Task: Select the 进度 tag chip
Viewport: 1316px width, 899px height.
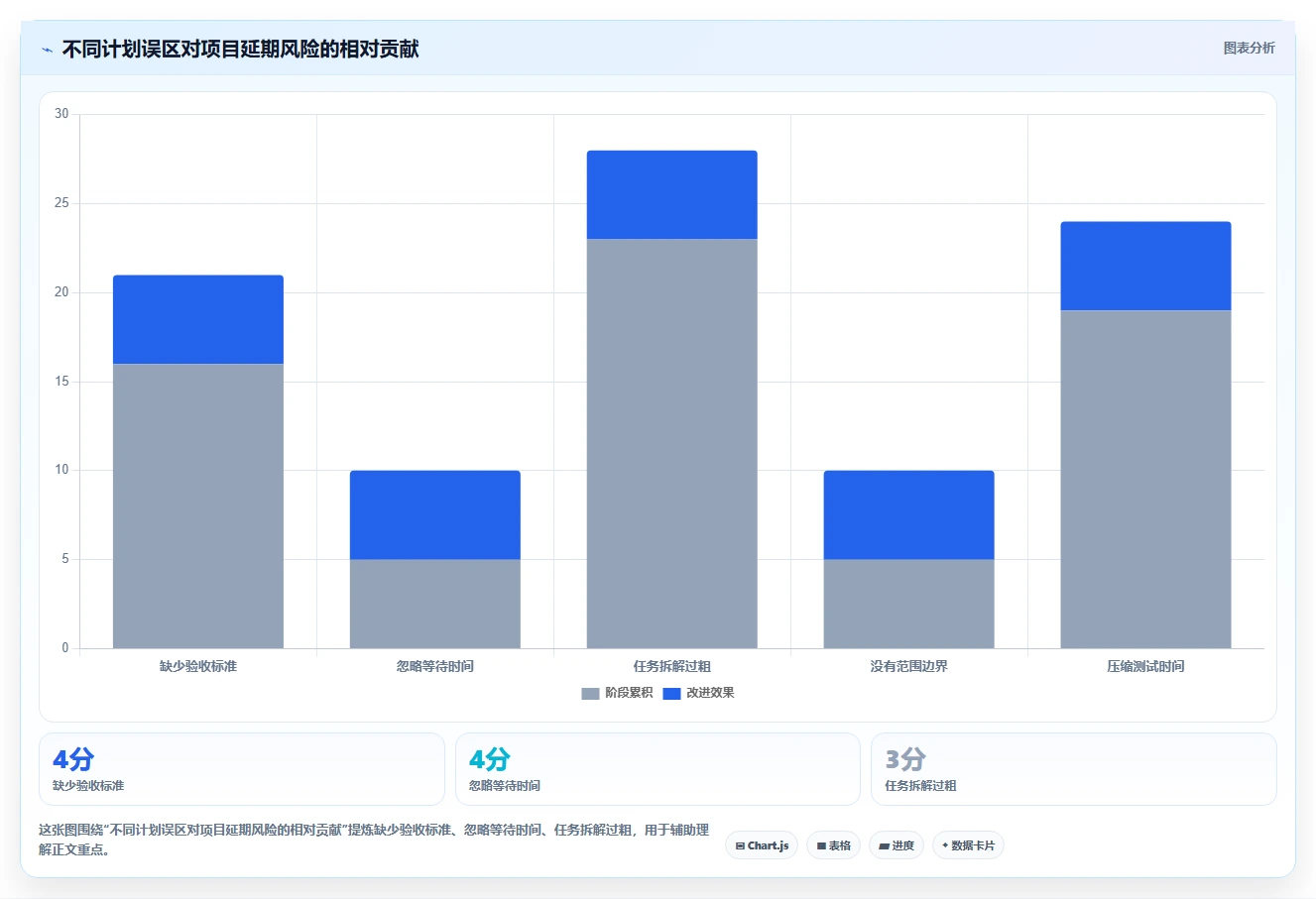Action: tap(897, 845)
